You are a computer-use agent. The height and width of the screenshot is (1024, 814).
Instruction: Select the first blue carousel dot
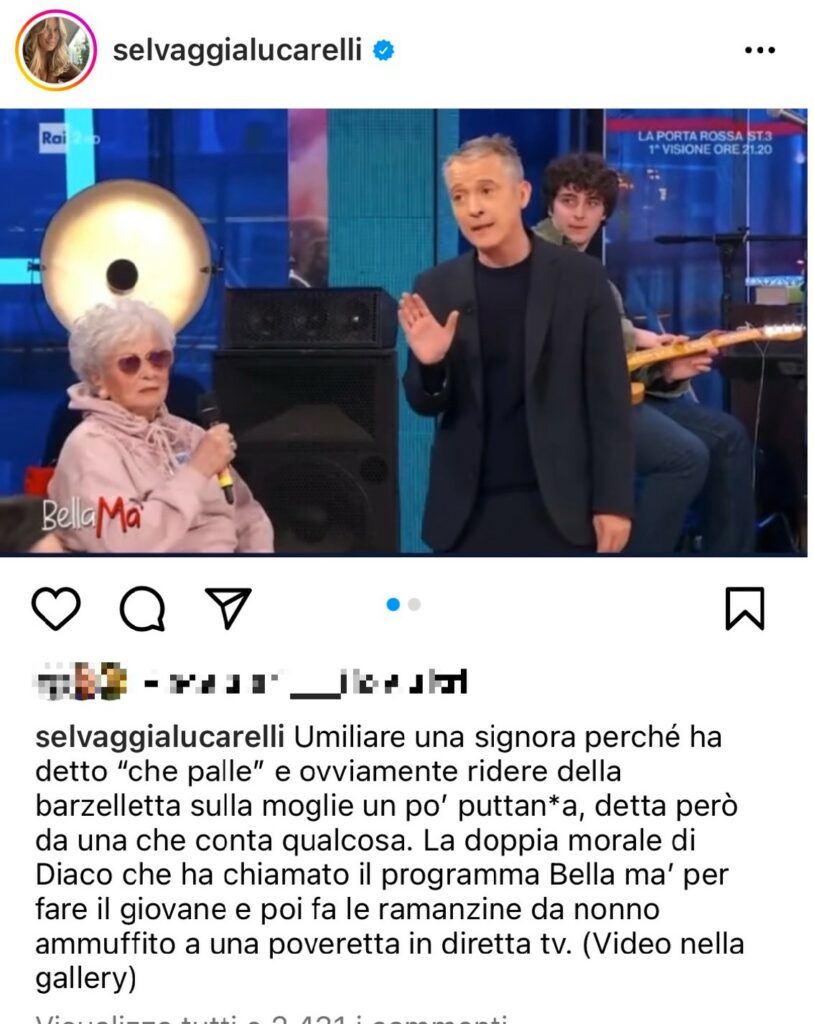coord(393,605)
